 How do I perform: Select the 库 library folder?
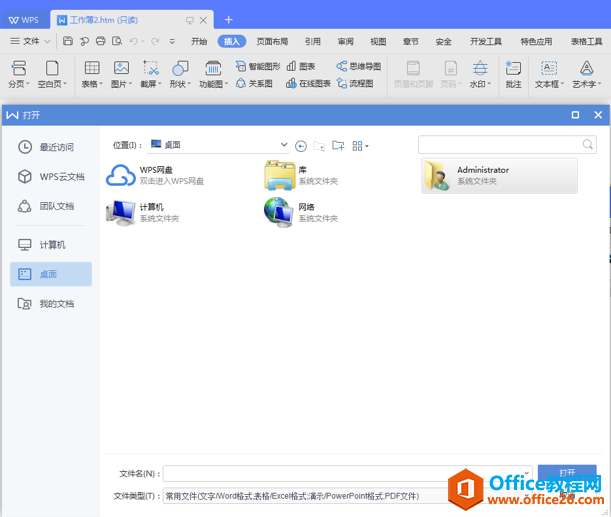point(302,175)
